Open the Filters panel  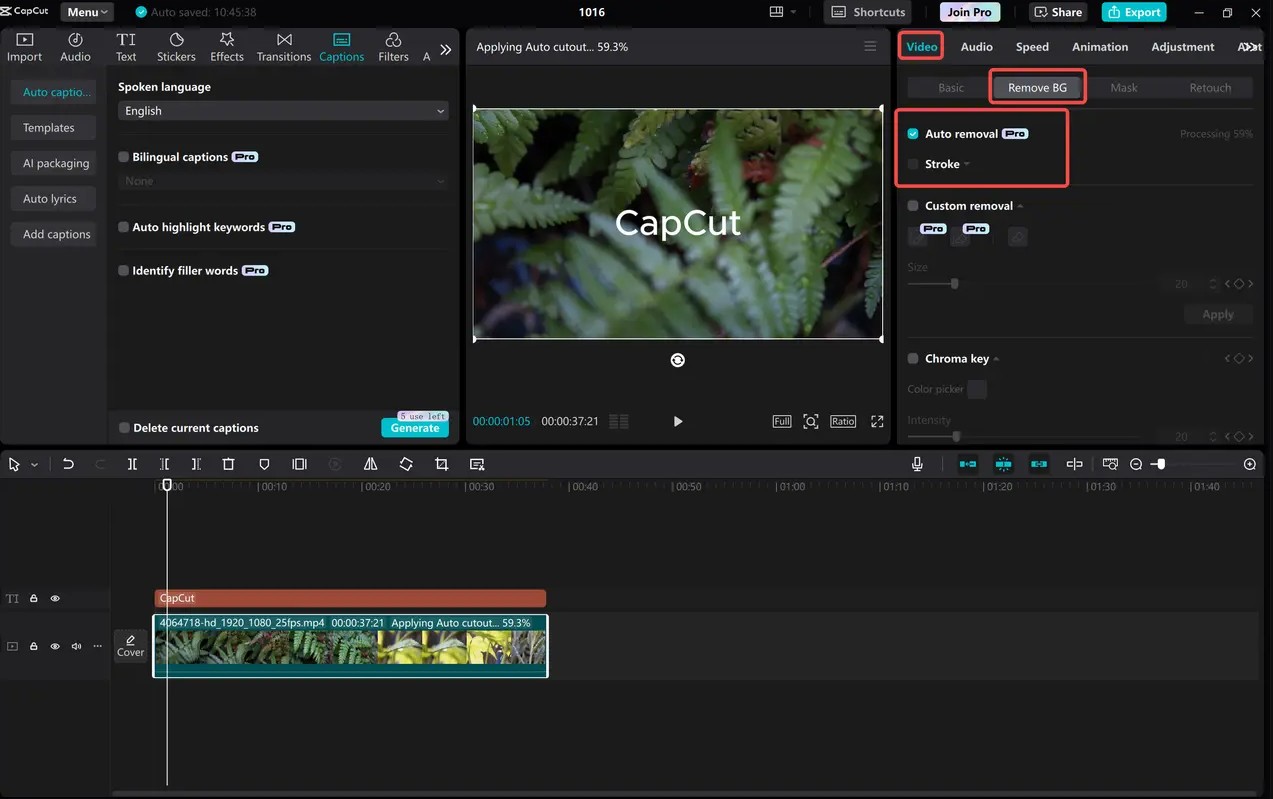[x=393, y=47]
